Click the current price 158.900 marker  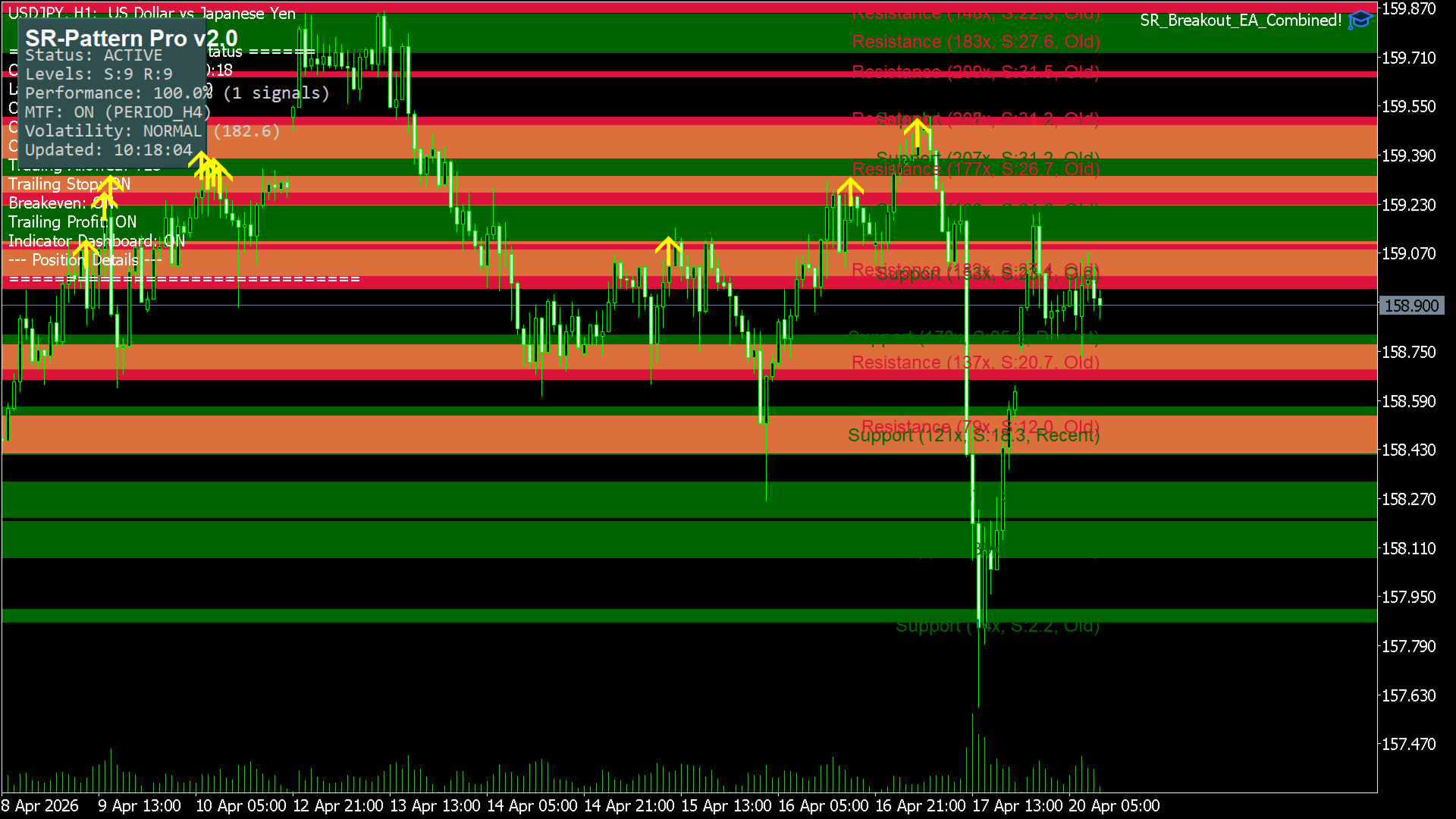[1410, 306]
